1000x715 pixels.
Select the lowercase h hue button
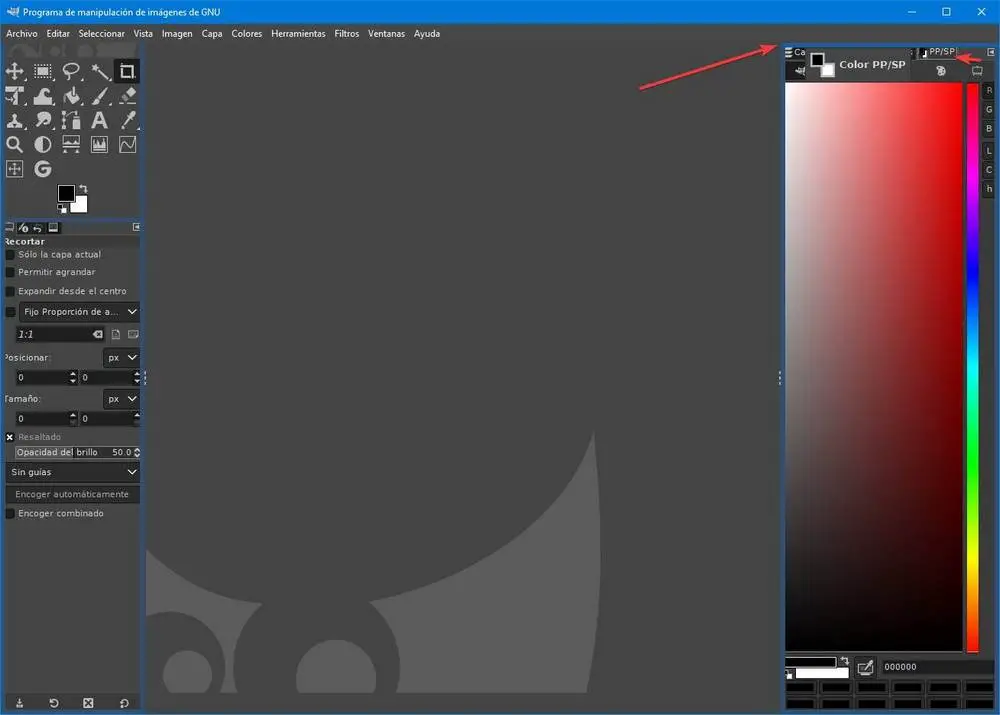(989, 189)
